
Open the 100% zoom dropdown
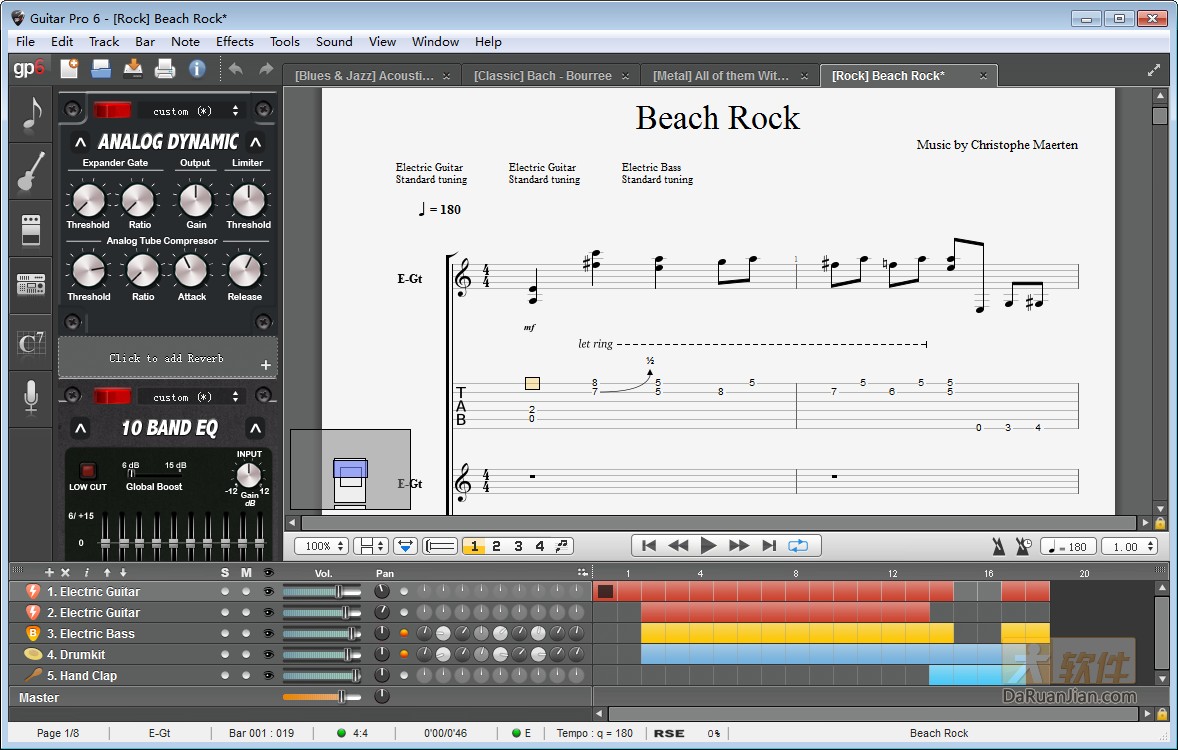[322, 546]
